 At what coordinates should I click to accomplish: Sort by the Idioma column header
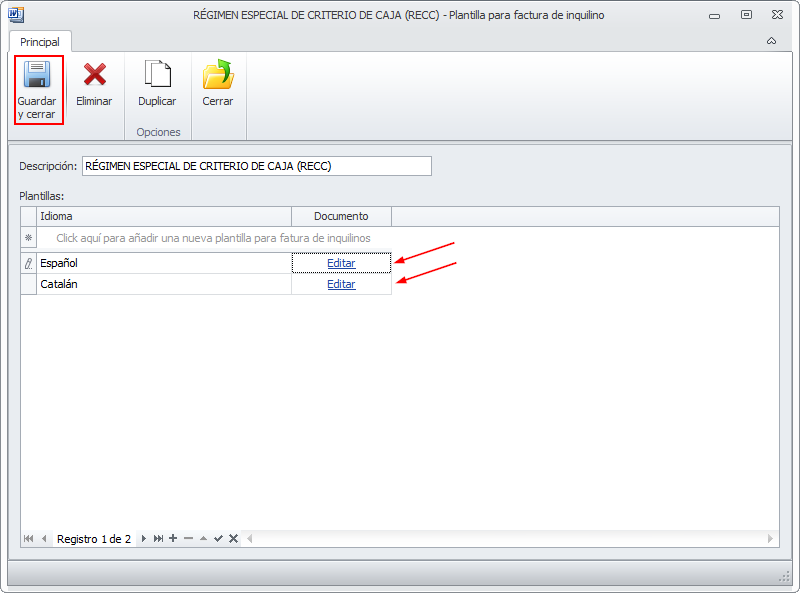click(x=164, y=216)
